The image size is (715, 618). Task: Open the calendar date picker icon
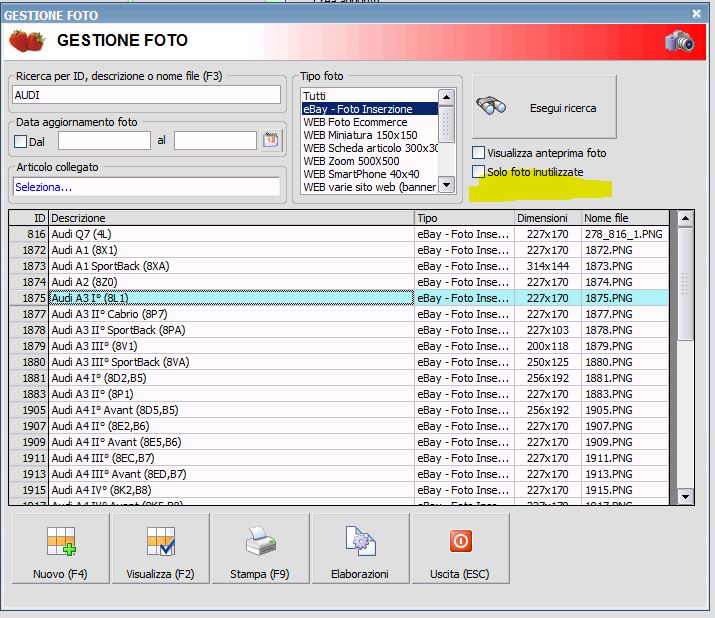click(x=271, y=140)
